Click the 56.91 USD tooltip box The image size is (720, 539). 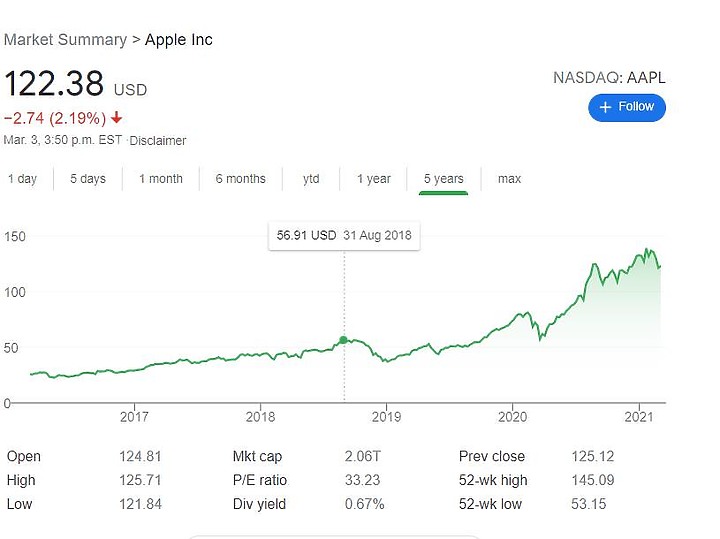(344, 236)
